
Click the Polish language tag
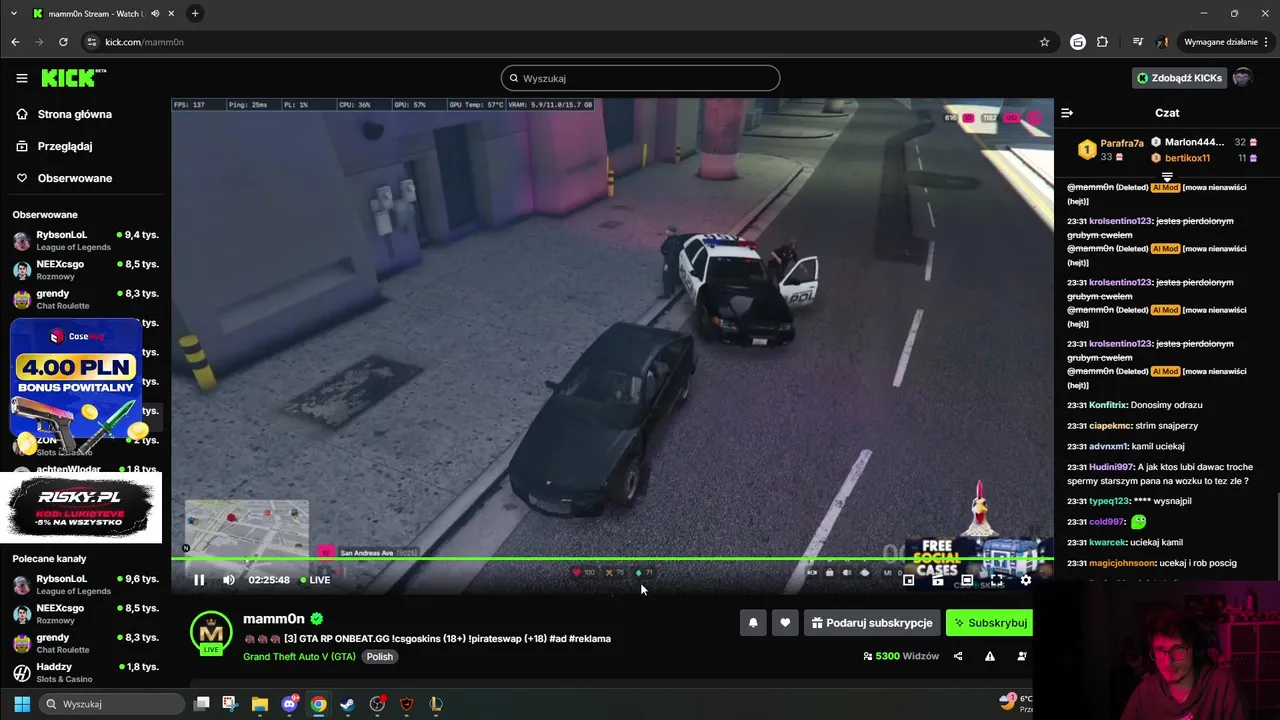click(379, 657)
